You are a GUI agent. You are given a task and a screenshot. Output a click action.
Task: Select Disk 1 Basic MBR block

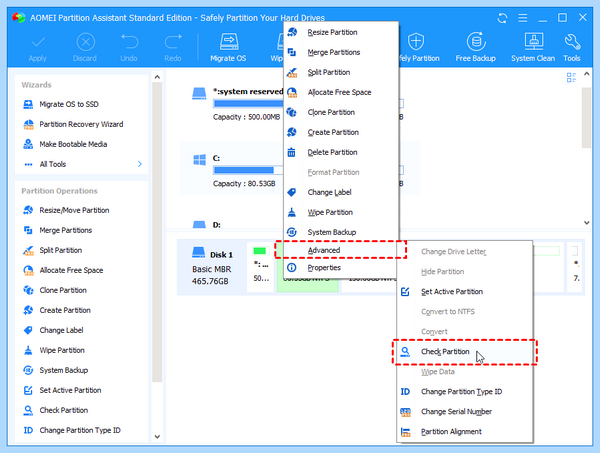(x=212, y=267)
